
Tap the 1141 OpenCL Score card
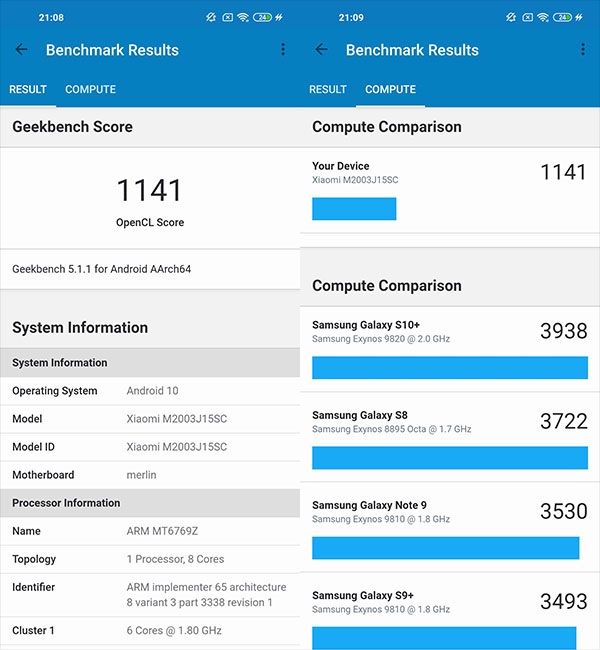[150, 200]
